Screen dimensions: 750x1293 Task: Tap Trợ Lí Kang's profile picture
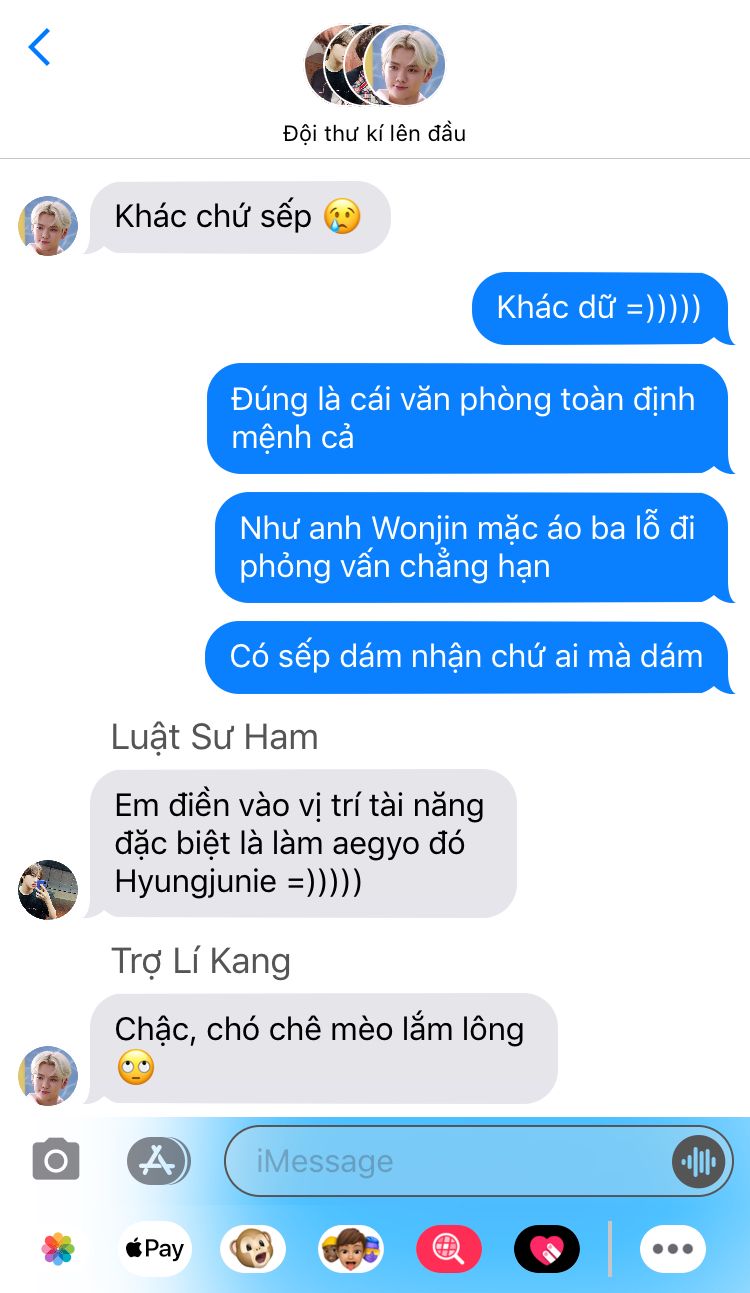48,1076
